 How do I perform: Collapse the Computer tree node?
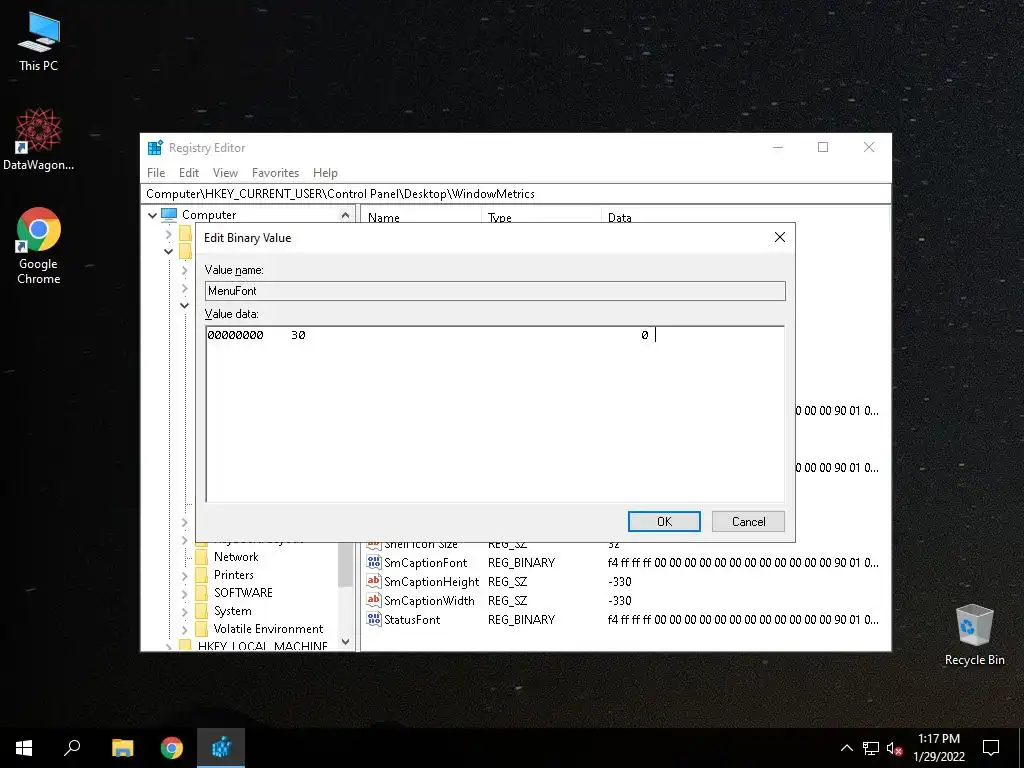point(152,215)
